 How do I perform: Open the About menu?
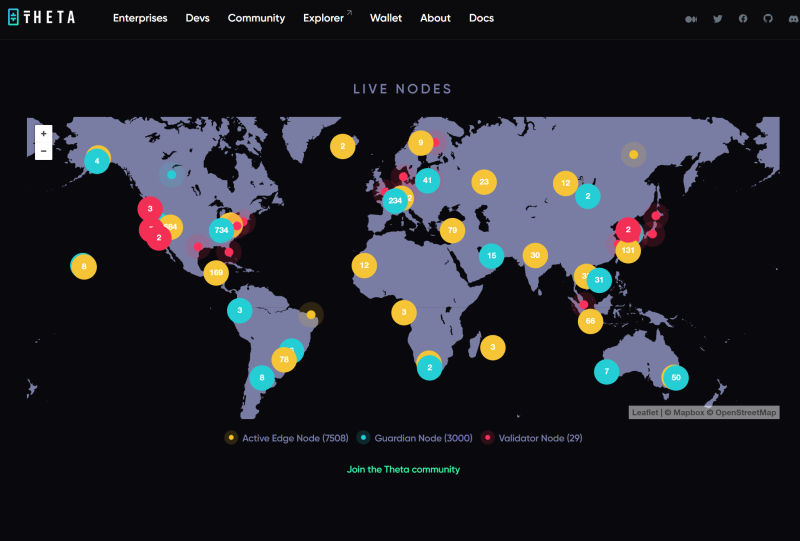click(x=435, y=18)
